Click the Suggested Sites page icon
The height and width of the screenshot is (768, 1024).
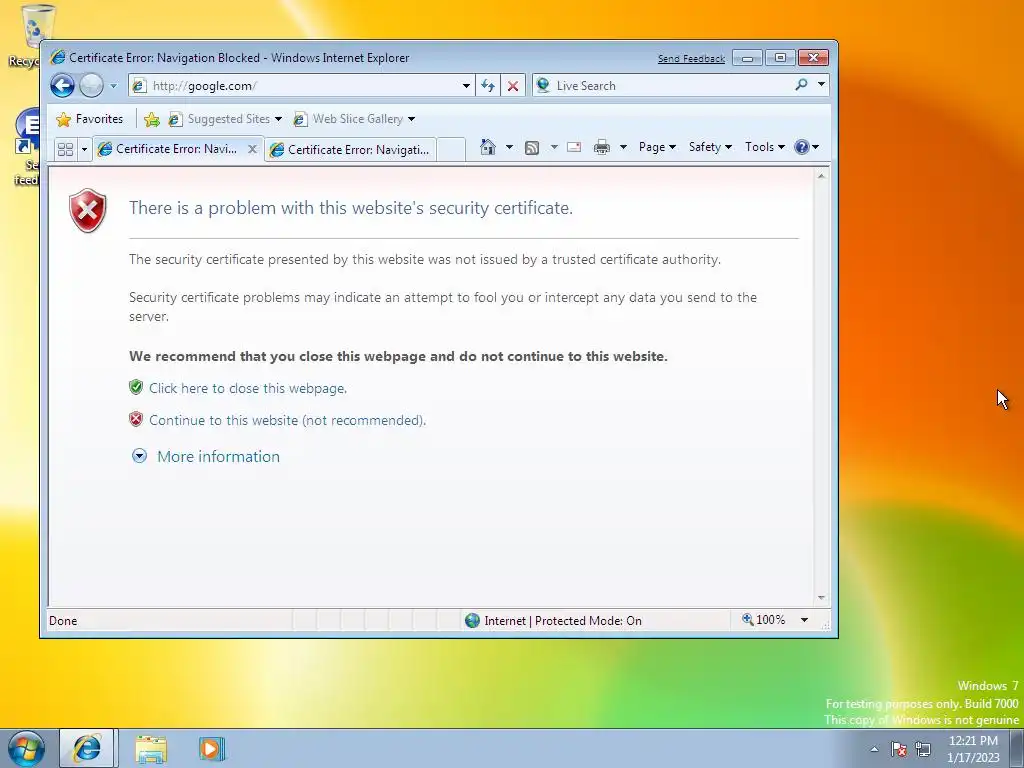(x=175, y=119)
